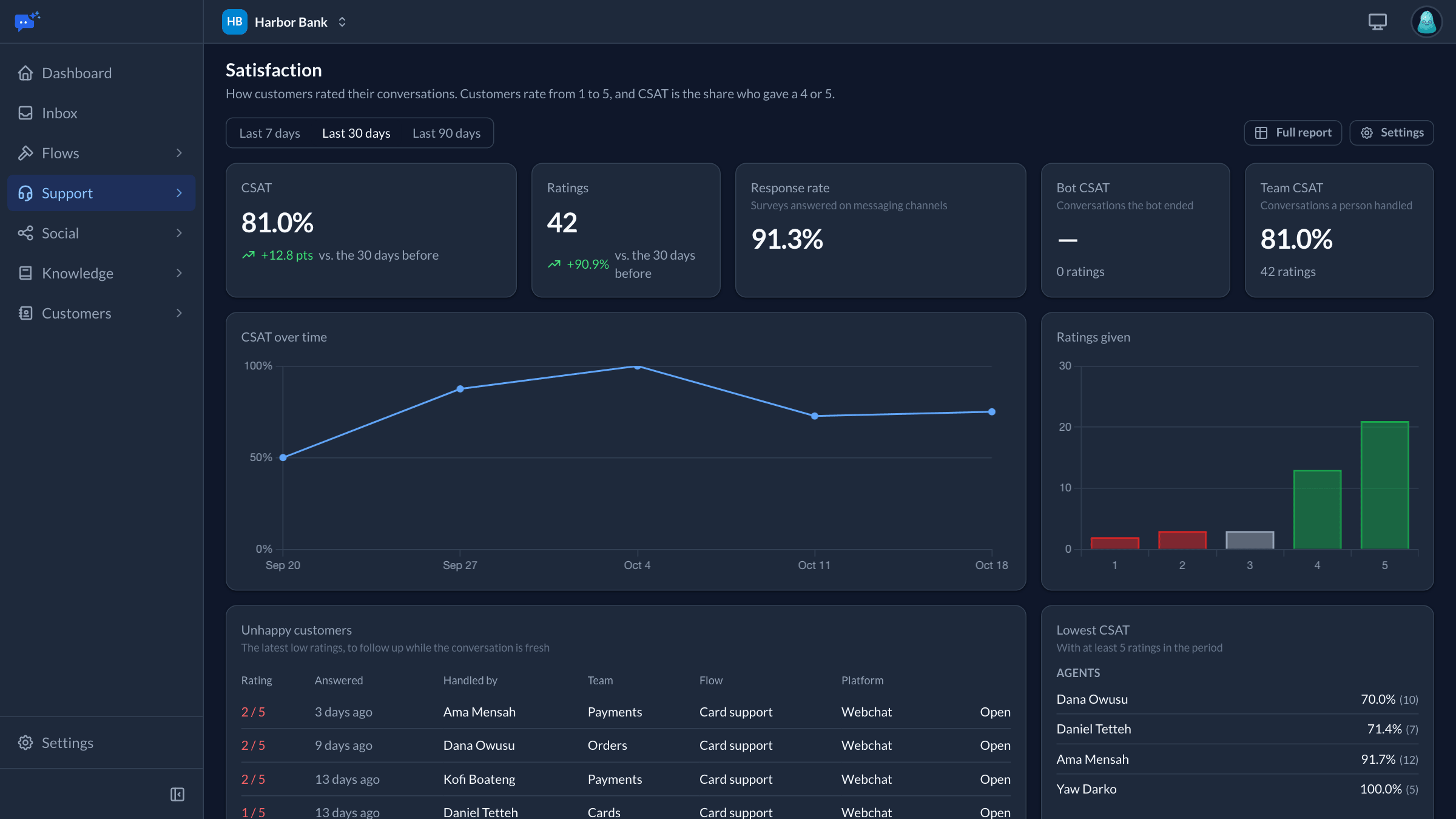Click the Answered column header
Image resolution: width=1456 pixels, height=819 pixels.
click(x=339, y=681)
